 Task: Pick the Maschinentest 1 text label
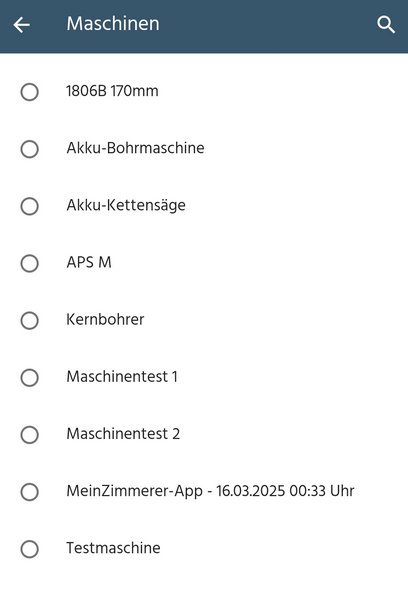pos(122,377)
